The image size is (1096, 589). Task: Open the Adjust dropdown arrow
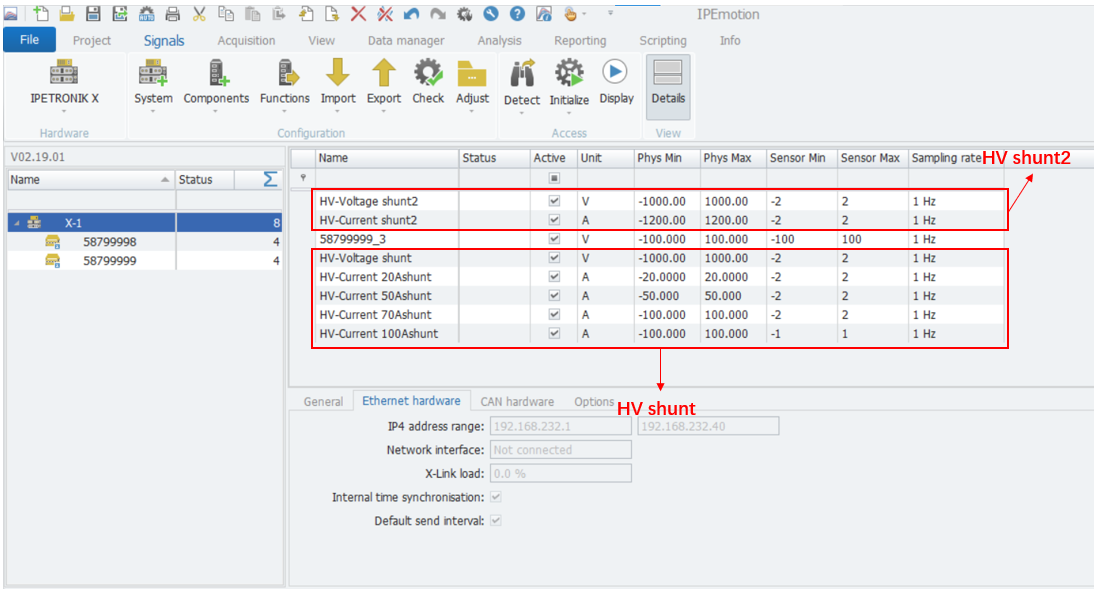(472, 112)
